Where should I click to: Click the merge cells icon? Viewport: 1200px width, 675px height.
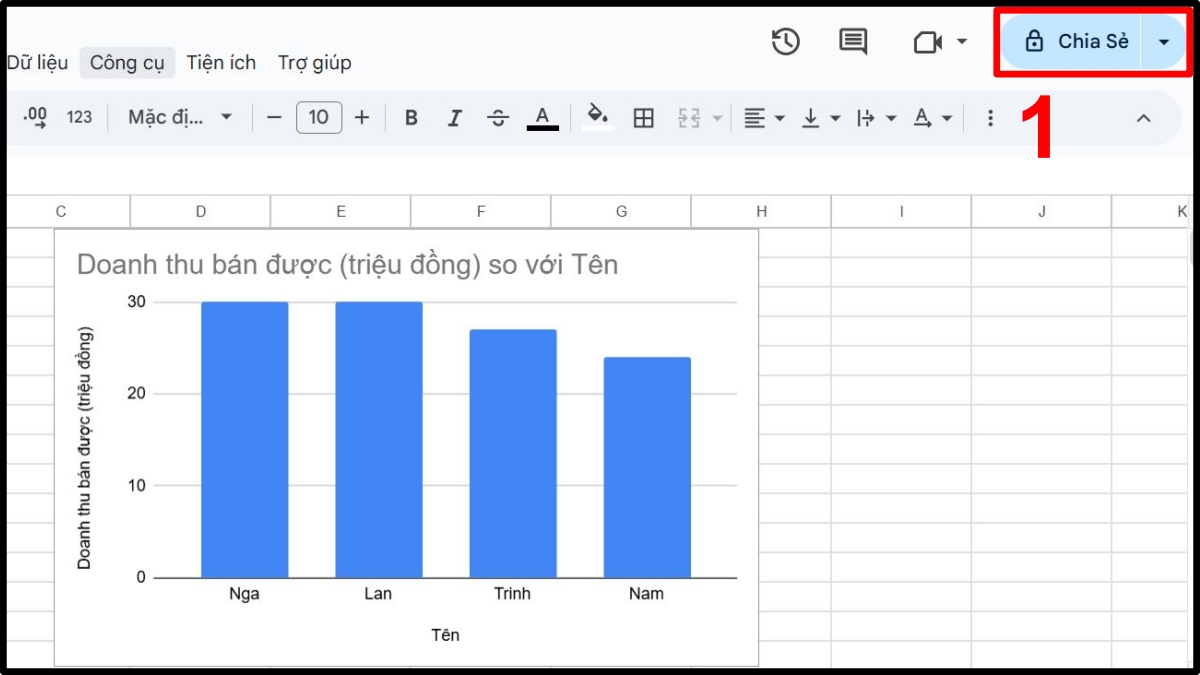pyautogui.click(x=689, y=117)
